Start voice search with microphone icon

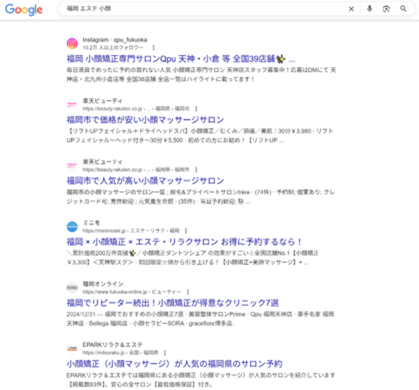click(x=369, y=9)
